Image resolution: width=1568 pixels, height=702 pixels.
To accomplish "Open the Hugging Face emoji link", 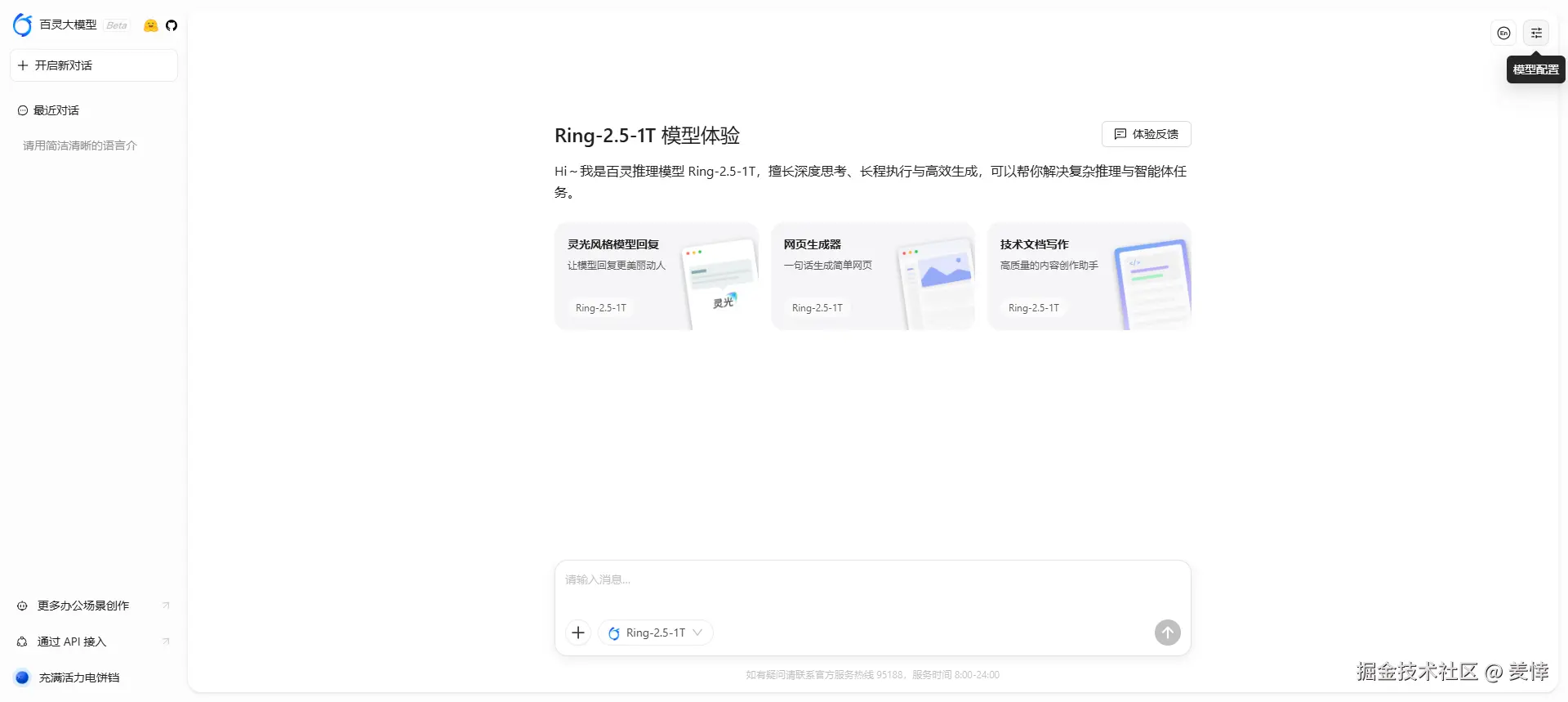I will tap(150, 25).
